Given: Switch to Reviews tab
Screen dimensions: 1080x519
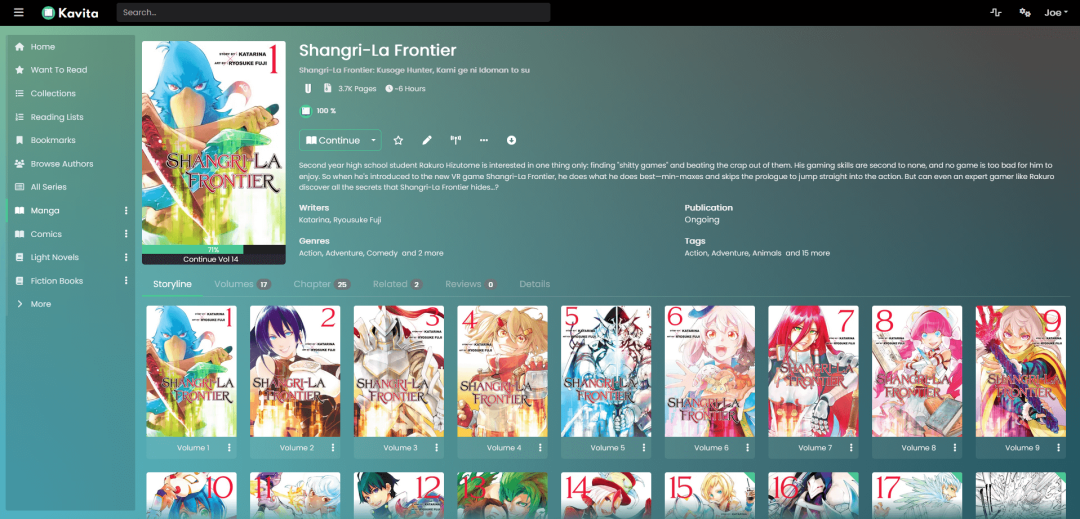Looking at the screenshot, I should click(x=470, y=284).
